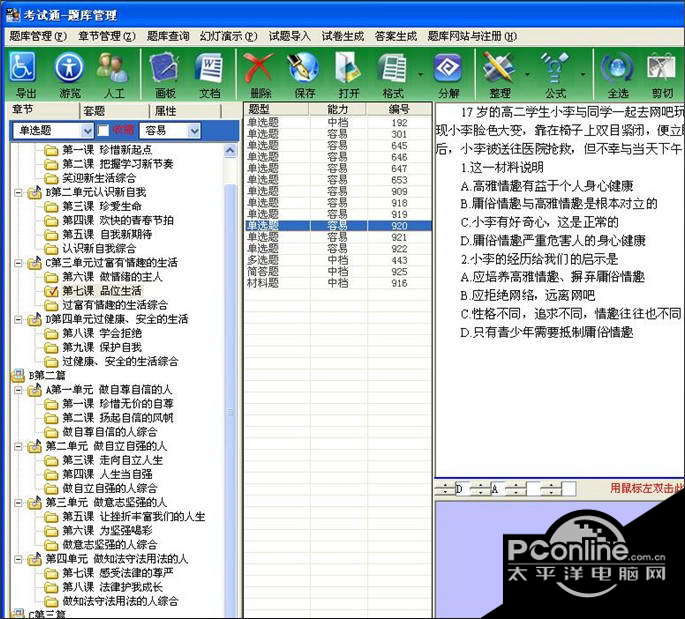Sort by the 编号 column header
Viewport: 685px width, 619px height.
coord(399,109)
